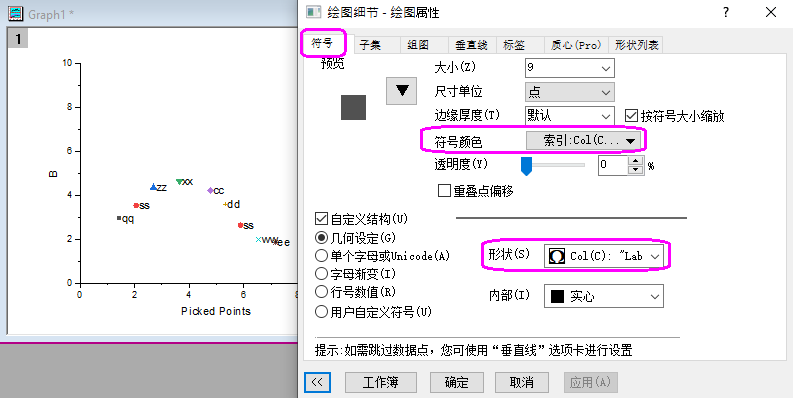The width and height of the screenshot is (793, 398).
Task: Click the transparency percent input field
Action: pos(612,165)
